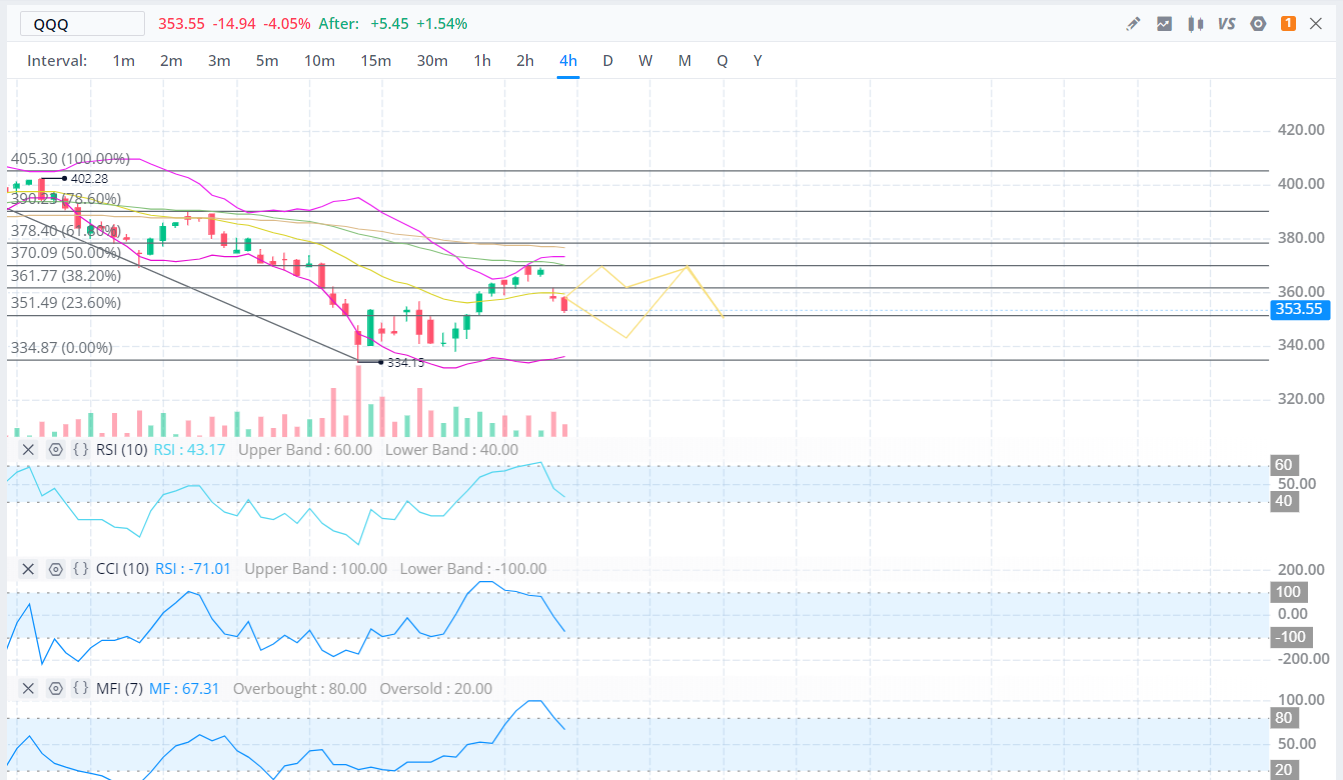The image size is (1343, 780).
Task: Click the 380.00 price axis label
Action: point(1302,238)
